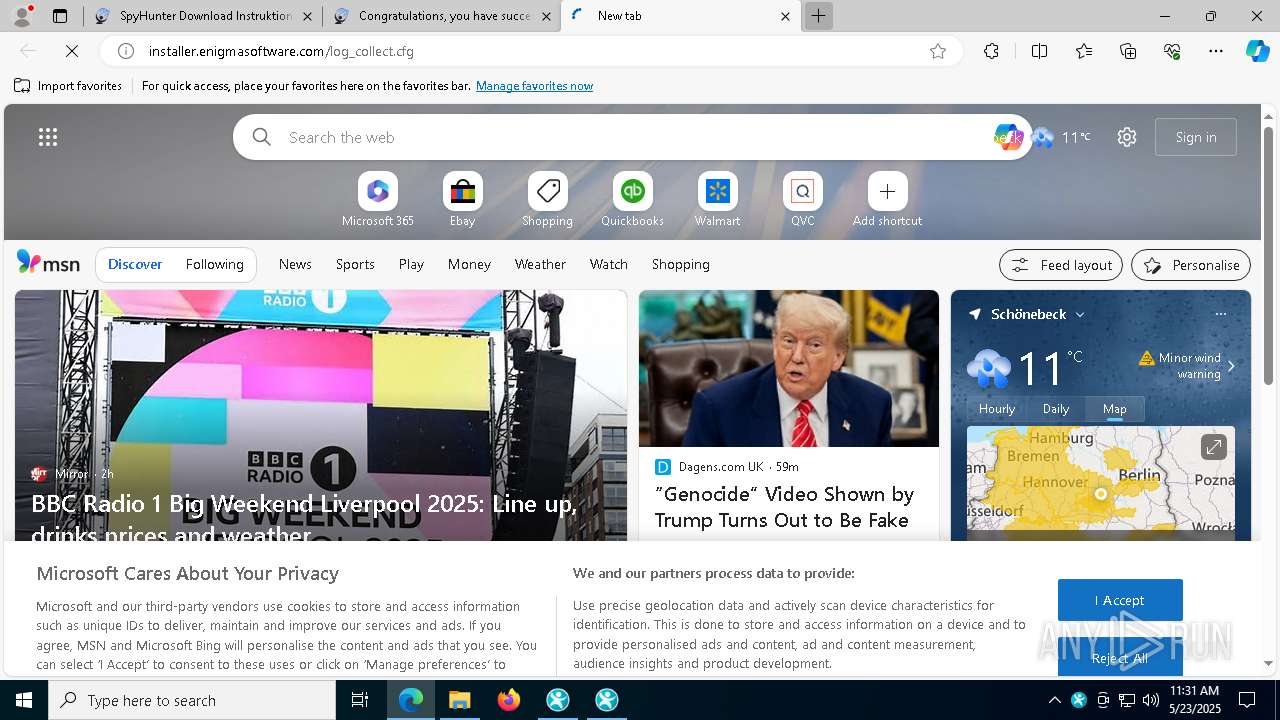Open the Ebay shortcut
The image size is (1280, 720).
[x=462, y=200]
